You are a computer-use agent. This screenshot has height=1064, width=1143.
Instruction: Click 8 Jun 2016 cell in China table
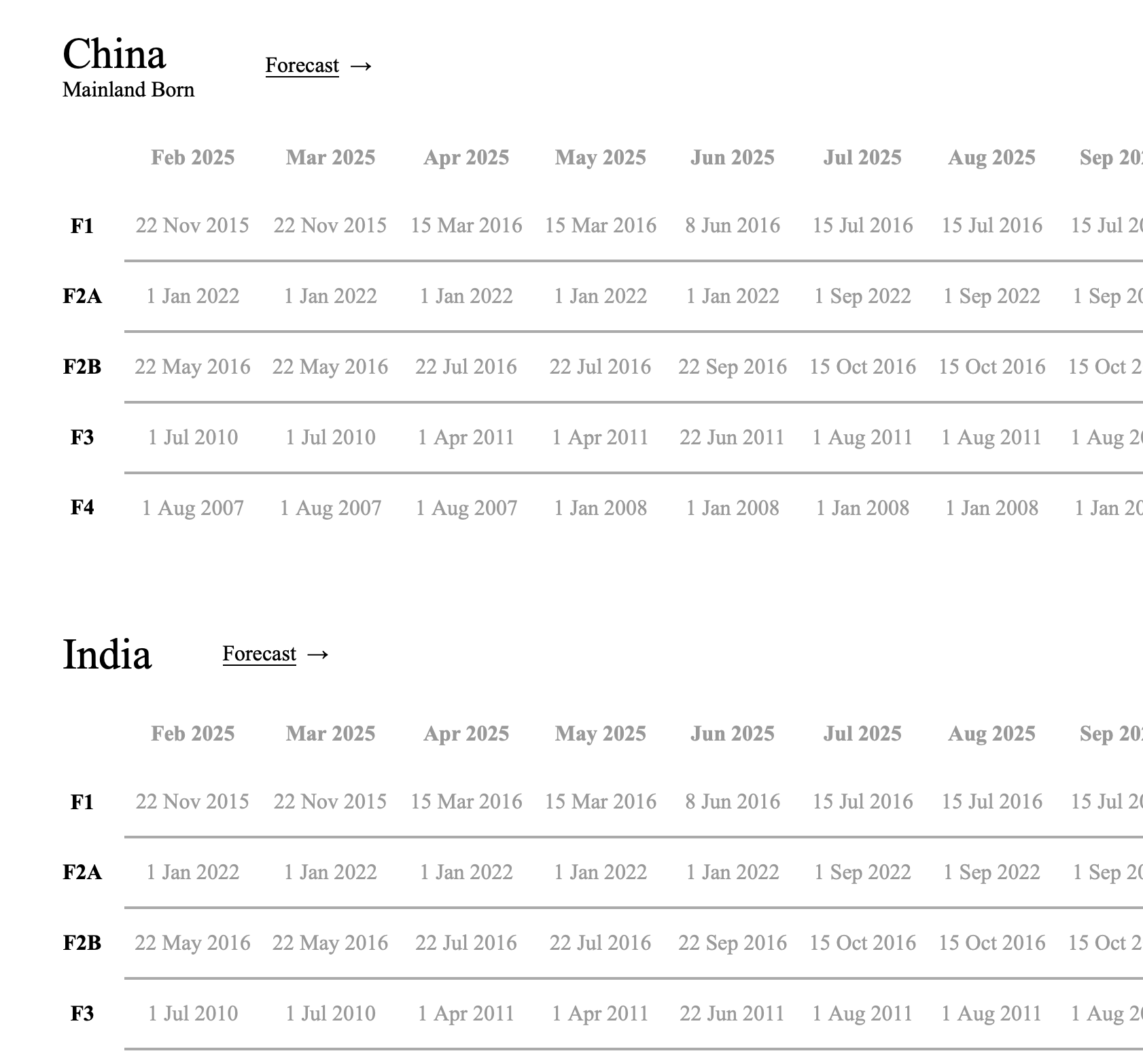coord(732,226)
